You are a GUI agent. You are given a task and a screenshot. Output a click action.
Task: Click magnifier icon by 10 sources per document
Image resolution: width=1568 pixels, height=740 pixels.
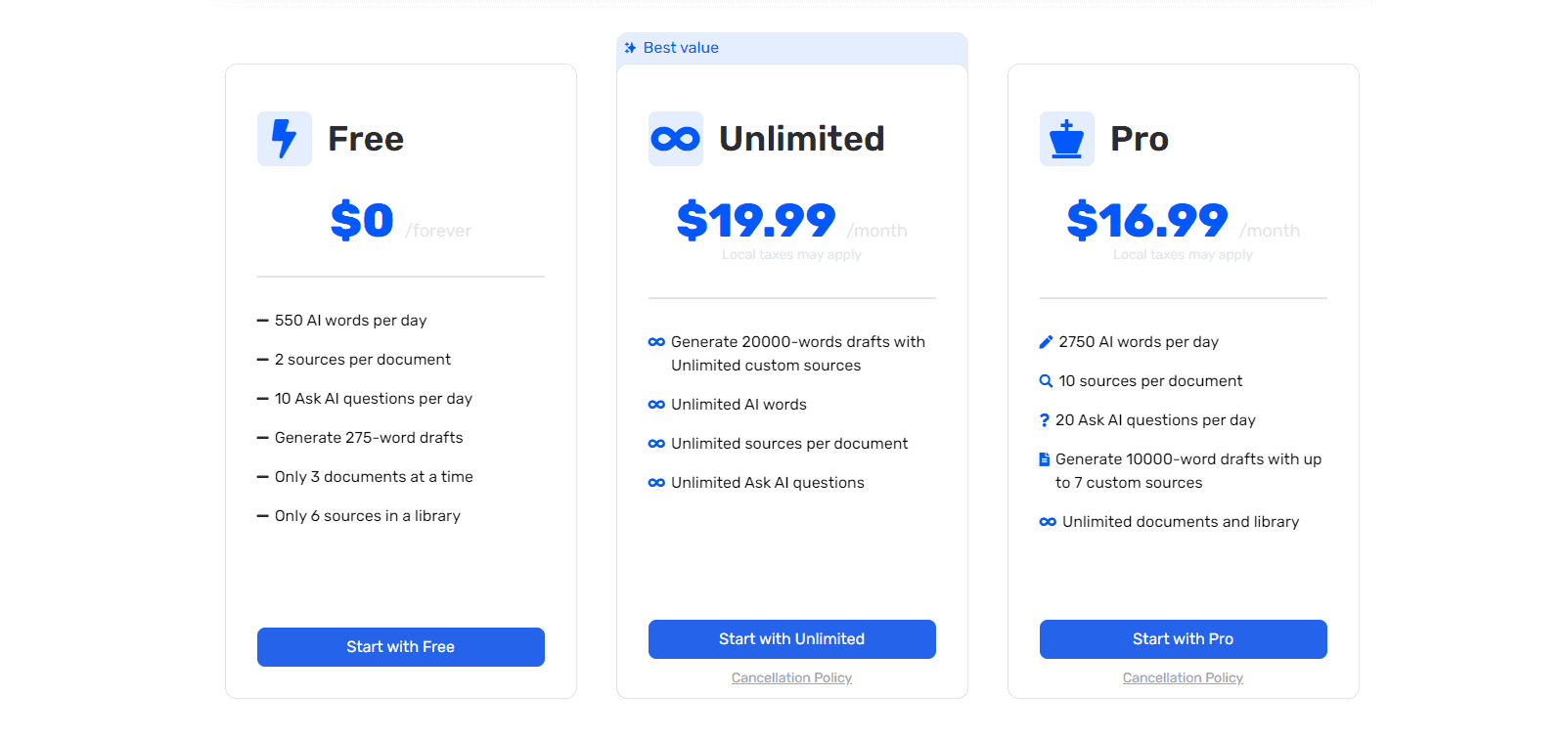(x=1046, y=381)
